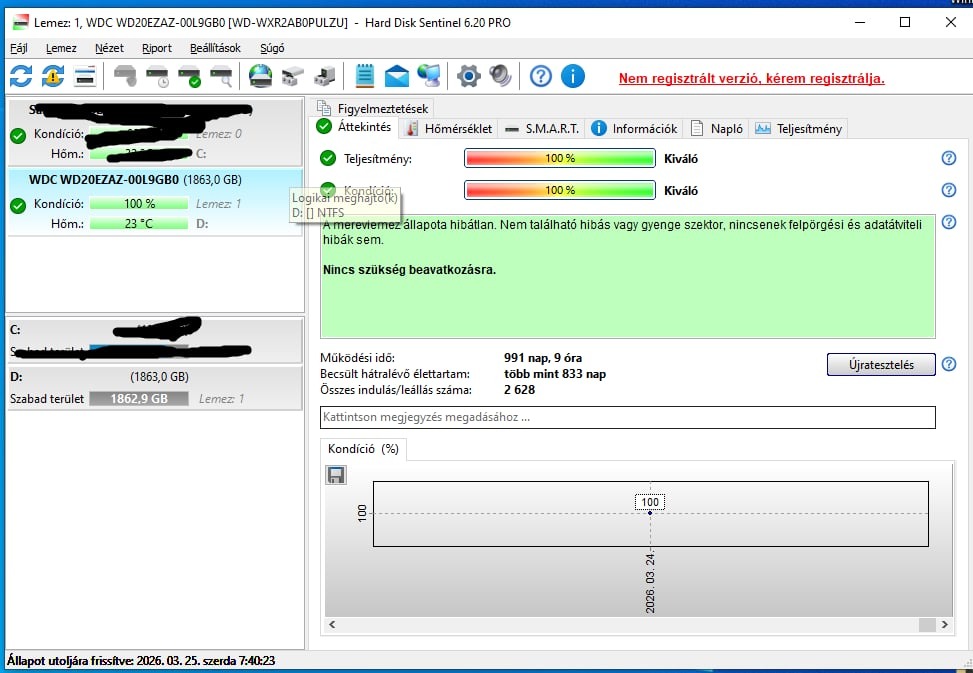The image size is (973, 673).
Task: Click the refresh icon with yellow warning sign
Action: click(x=53, y=76)
